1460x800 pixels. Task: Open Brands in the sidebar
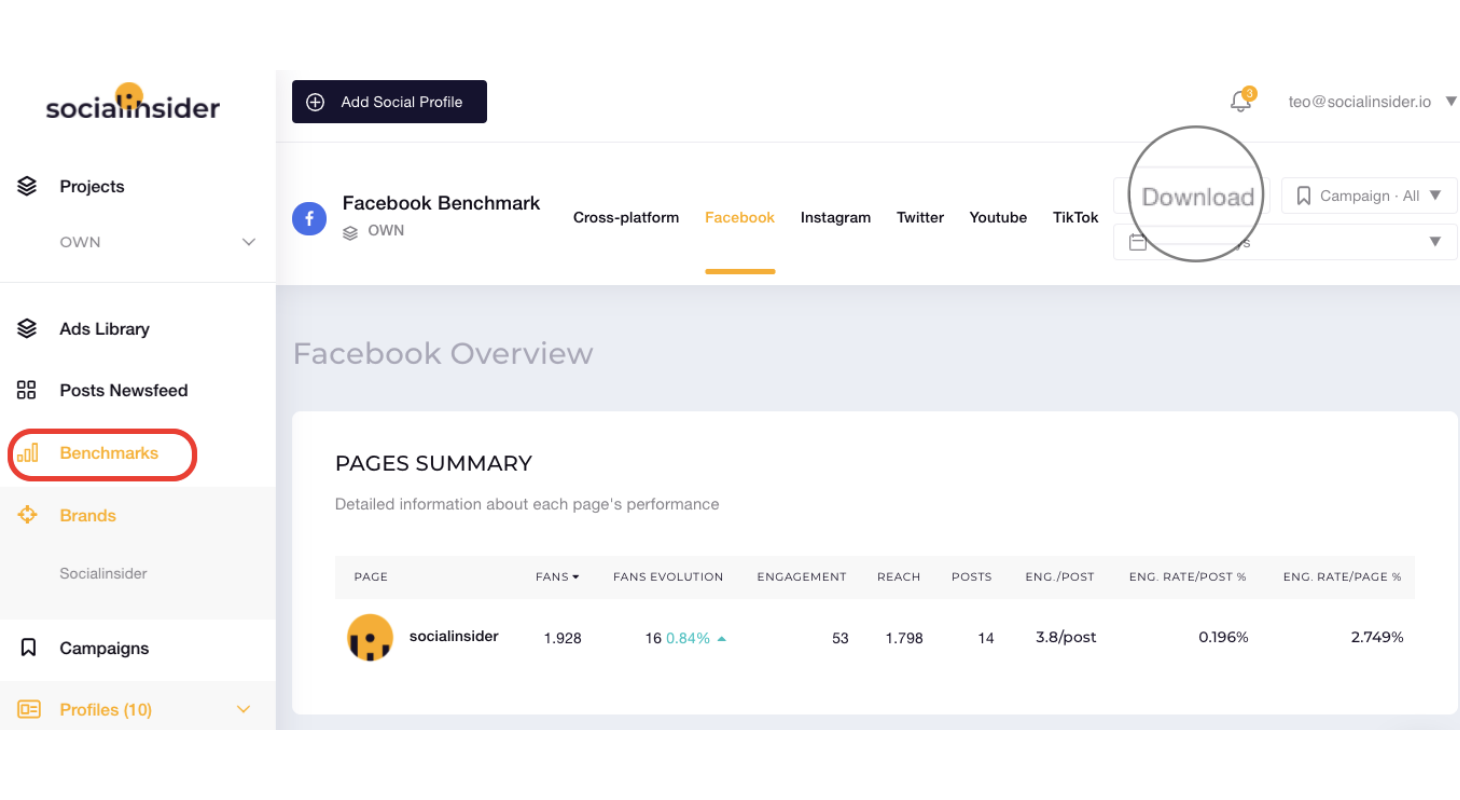(88, 515)
